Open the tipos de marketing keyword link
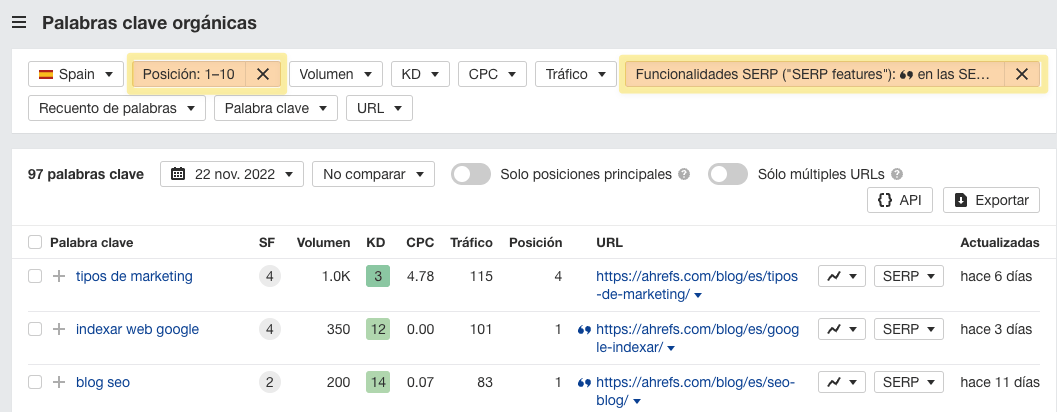Image resolution: width=1057 pixels, height=412 pixels. click(x=134, y=276)
